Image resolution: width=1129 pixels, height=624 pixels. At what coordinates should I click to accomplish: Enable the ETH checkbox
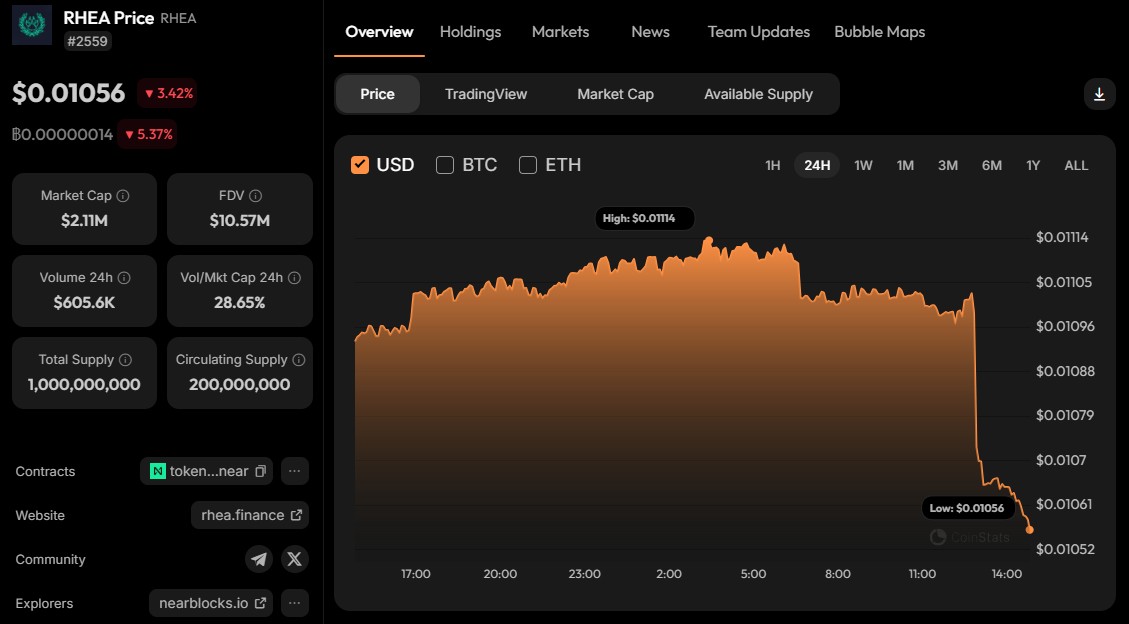point(527,165)
